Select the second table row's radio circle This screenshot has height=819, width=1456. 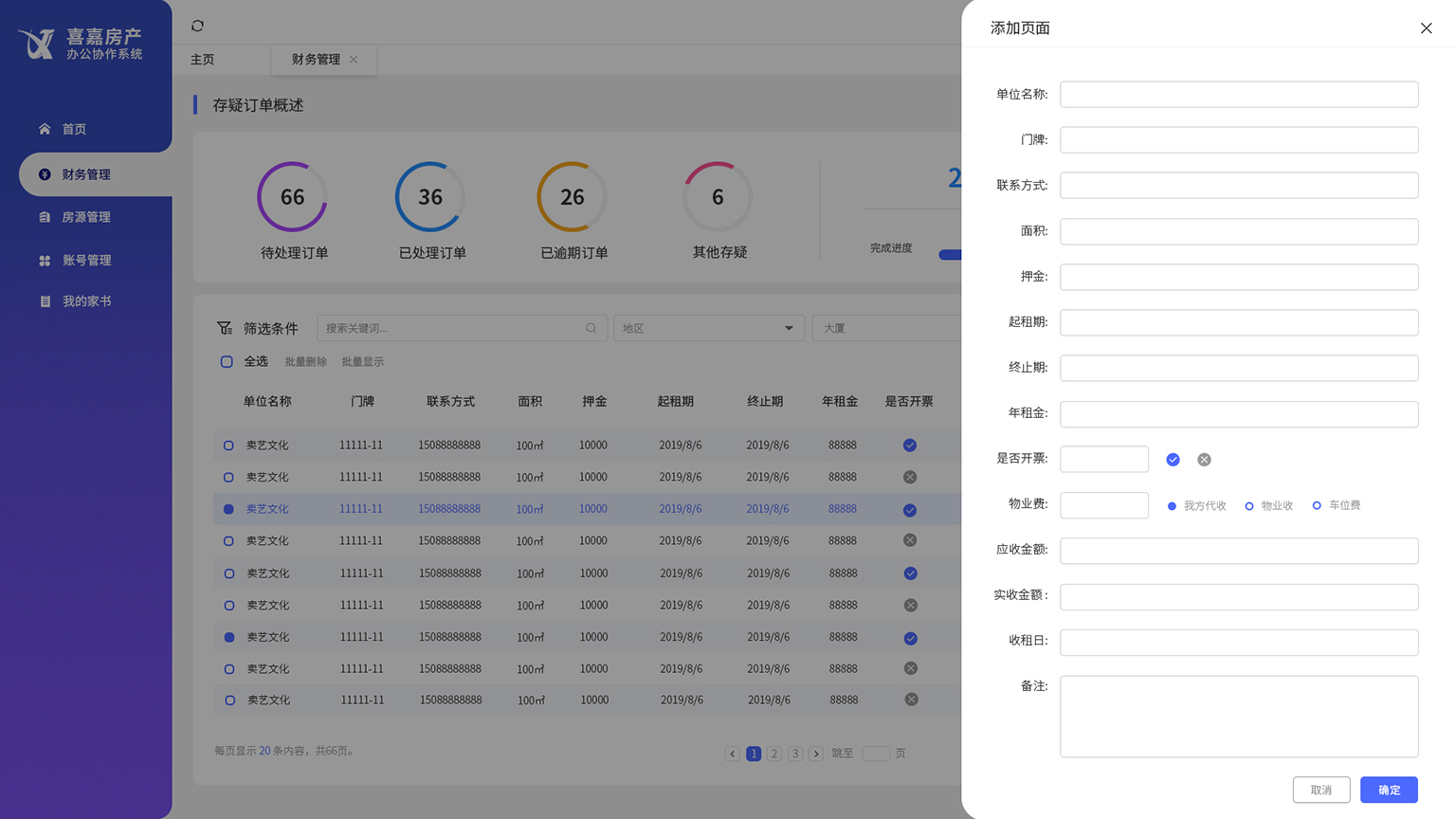click(228, 477)
